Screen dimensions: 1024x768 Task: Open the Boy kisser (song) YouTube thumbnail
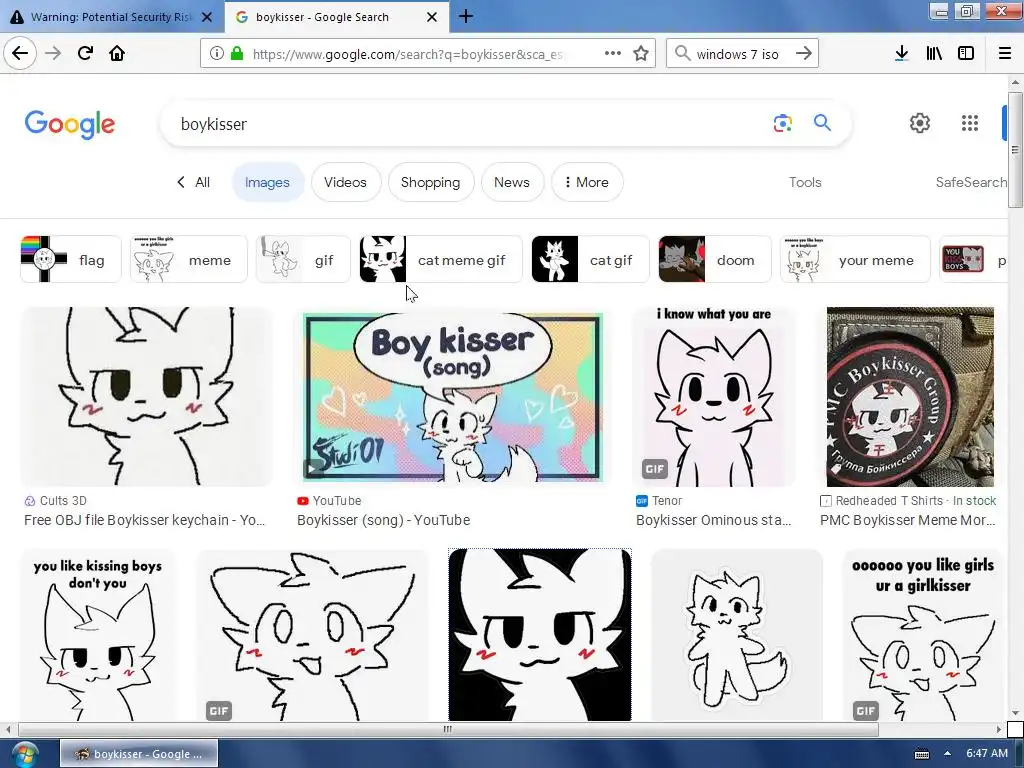(x=453, y=397)
